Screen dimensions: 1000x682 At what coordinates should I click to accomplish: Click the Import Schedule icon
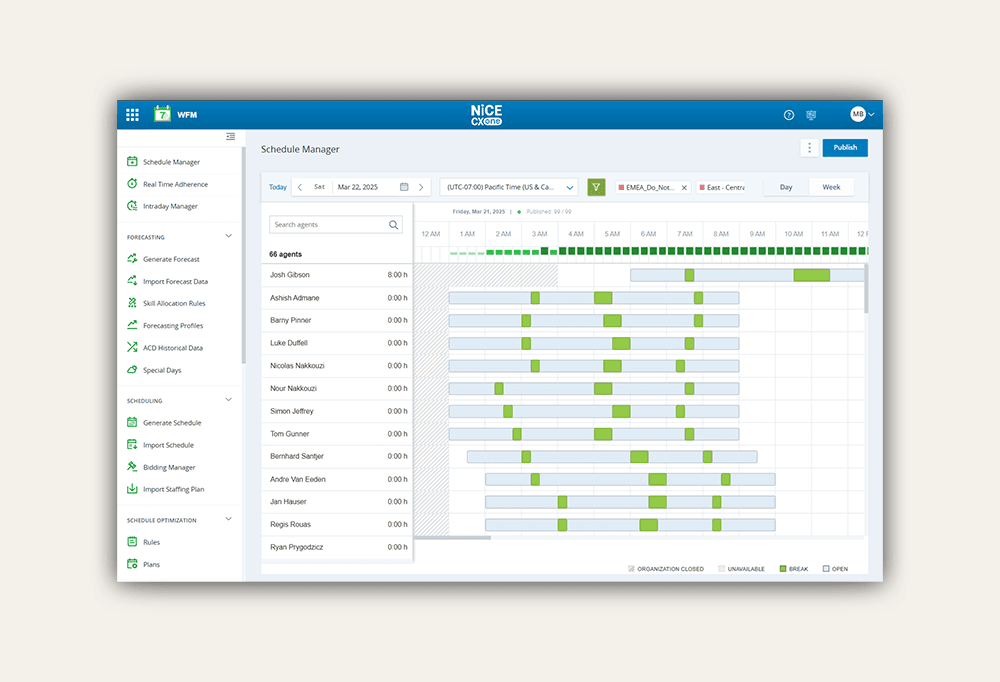click(x=132, y=445)
